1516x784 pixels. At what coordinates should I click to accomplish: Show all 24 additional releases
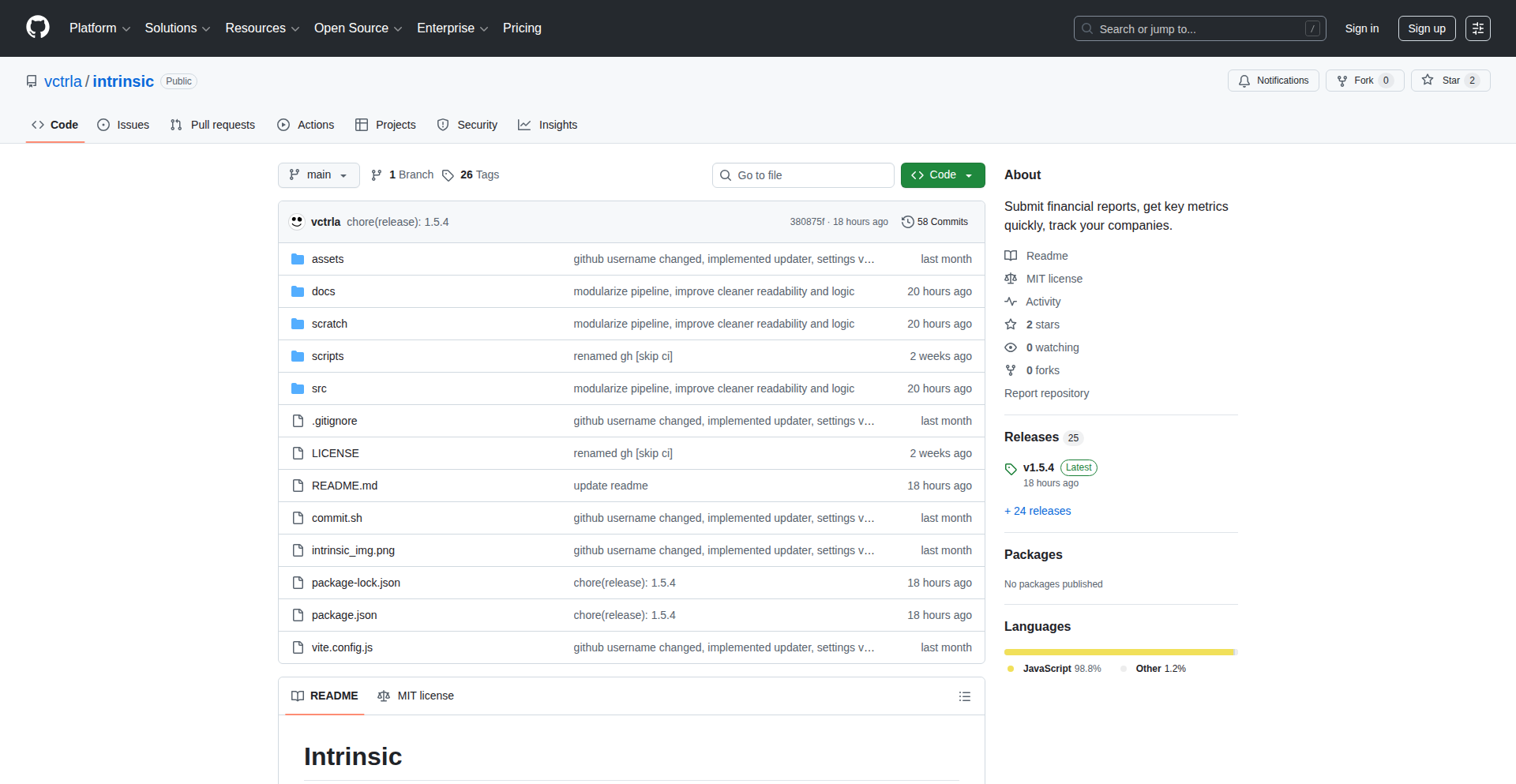(1038, 511)
